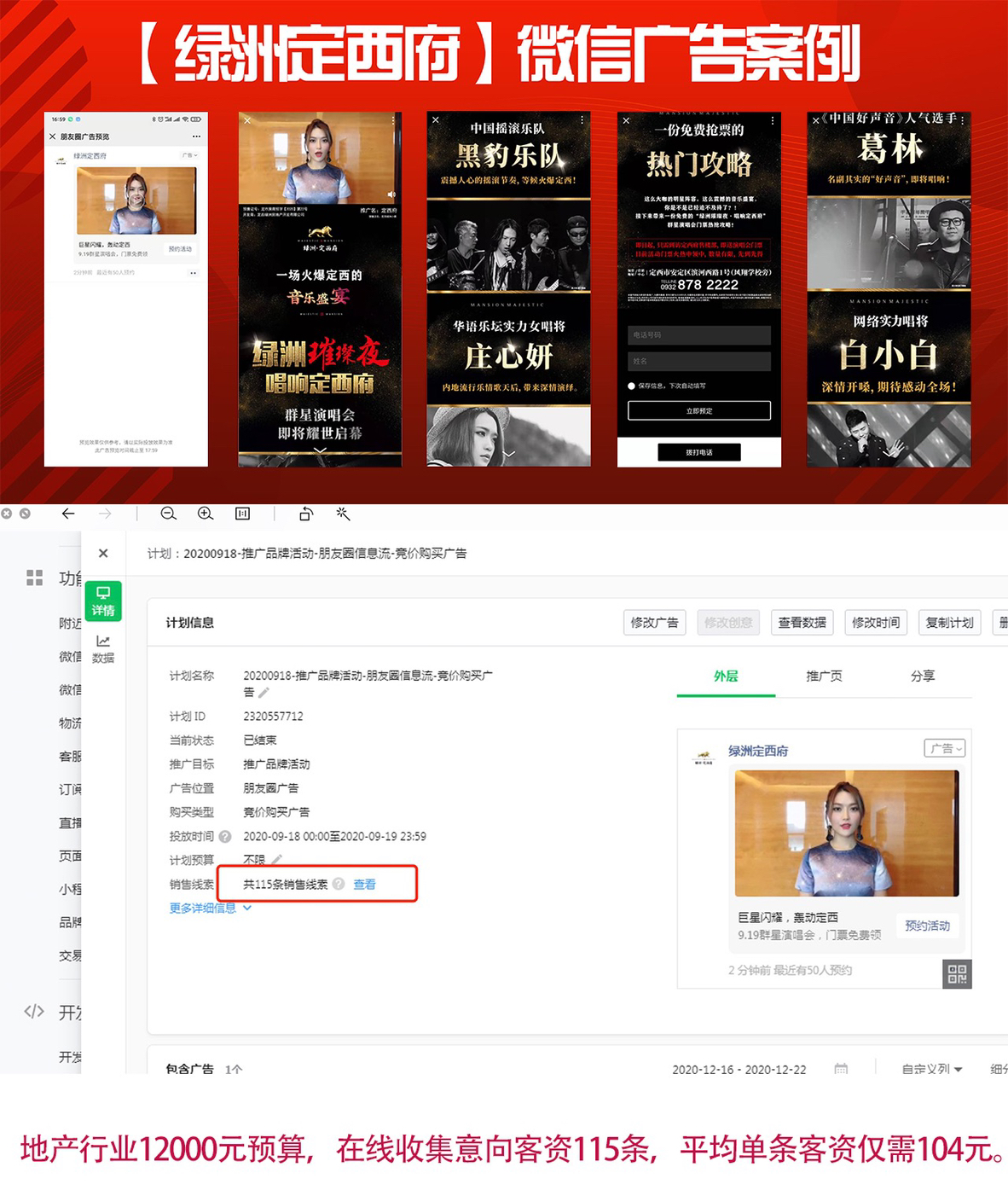Screen dimensions: 1008x1196
Task: Open the QR code icon on ad preview
Action: point(957,973)
